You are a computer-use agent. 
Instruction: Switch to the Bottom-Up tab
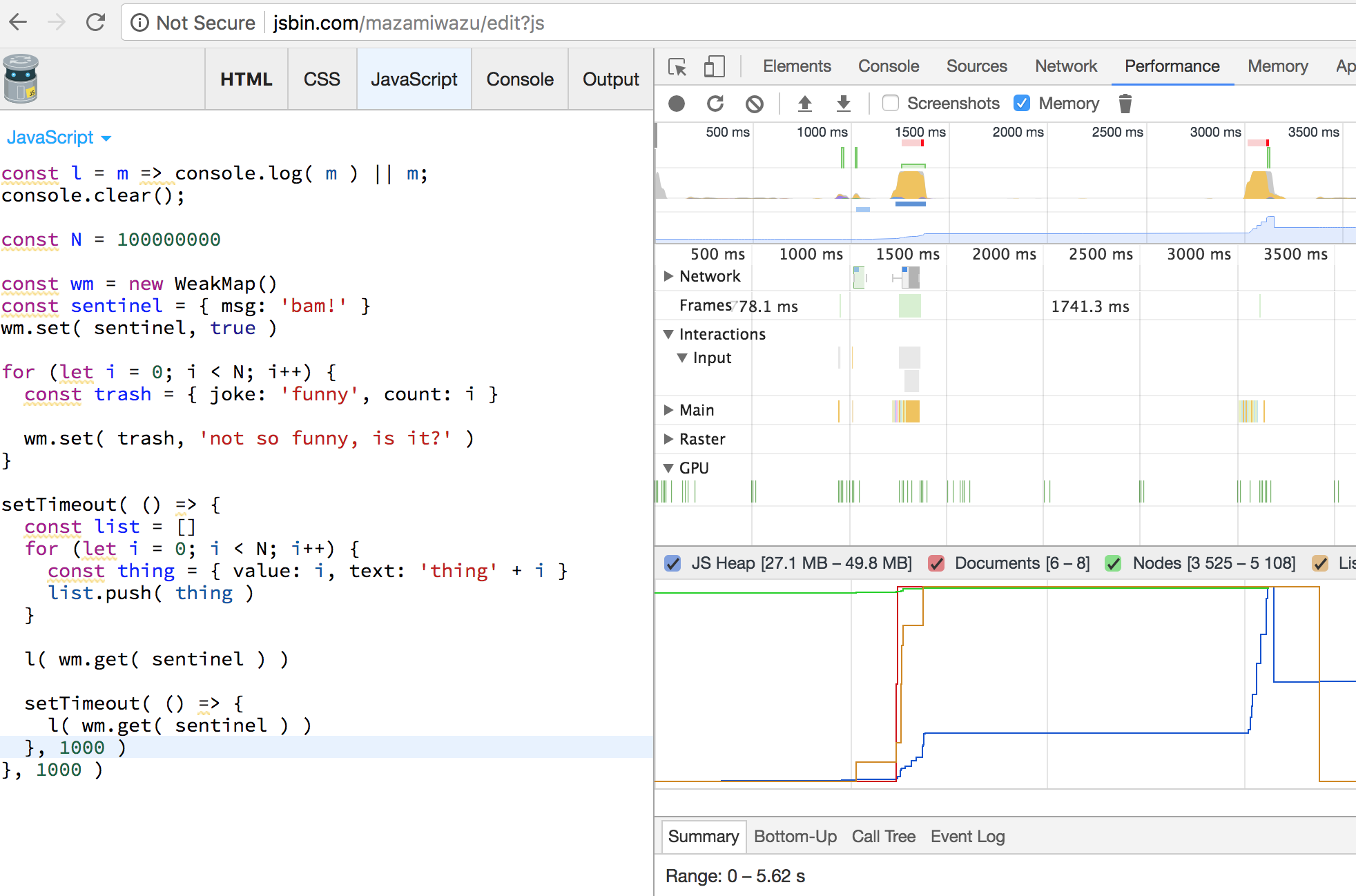click(795, 837)
